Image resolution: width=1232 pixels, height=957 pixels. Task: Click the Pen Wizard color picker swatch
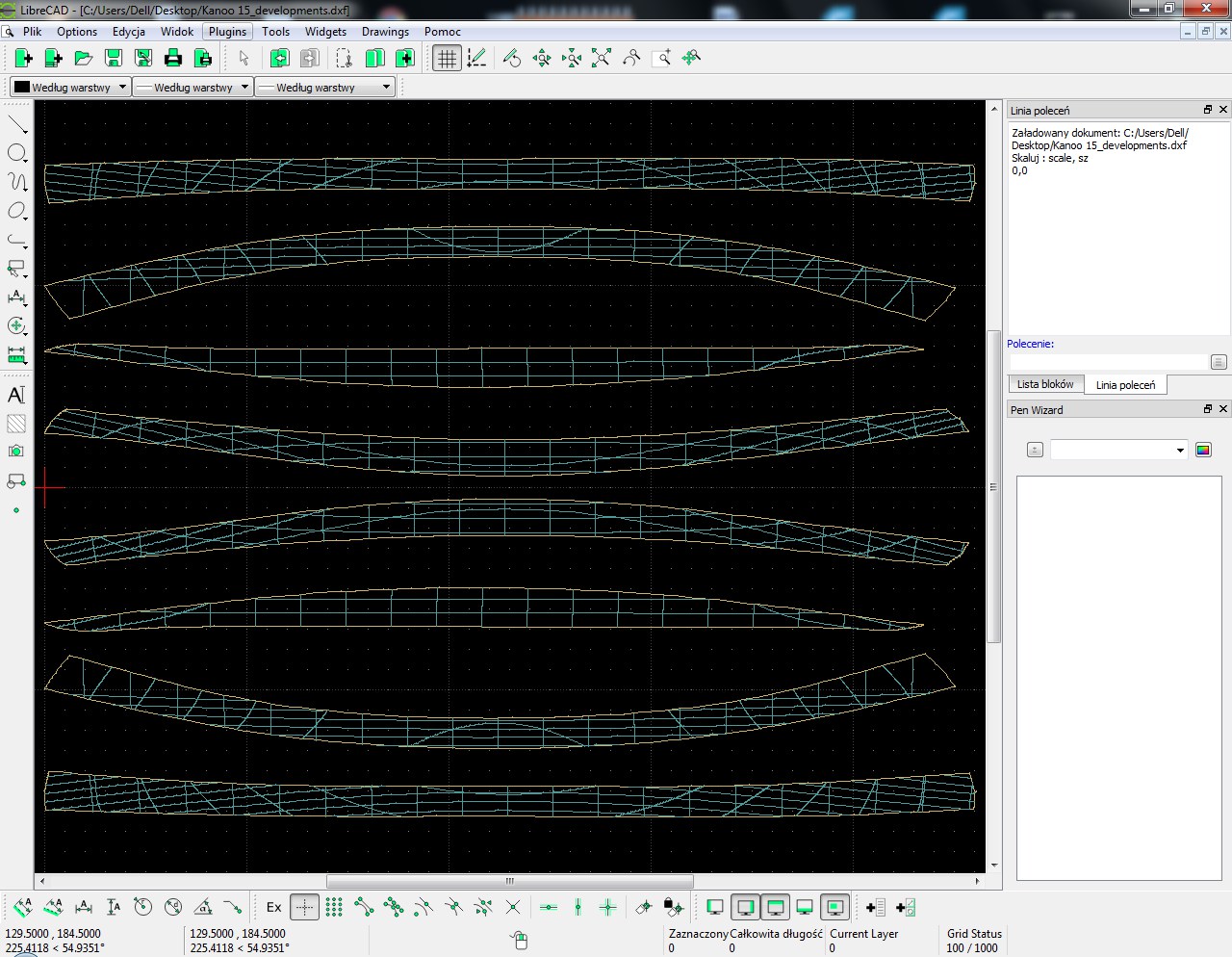pos(1203,450)
